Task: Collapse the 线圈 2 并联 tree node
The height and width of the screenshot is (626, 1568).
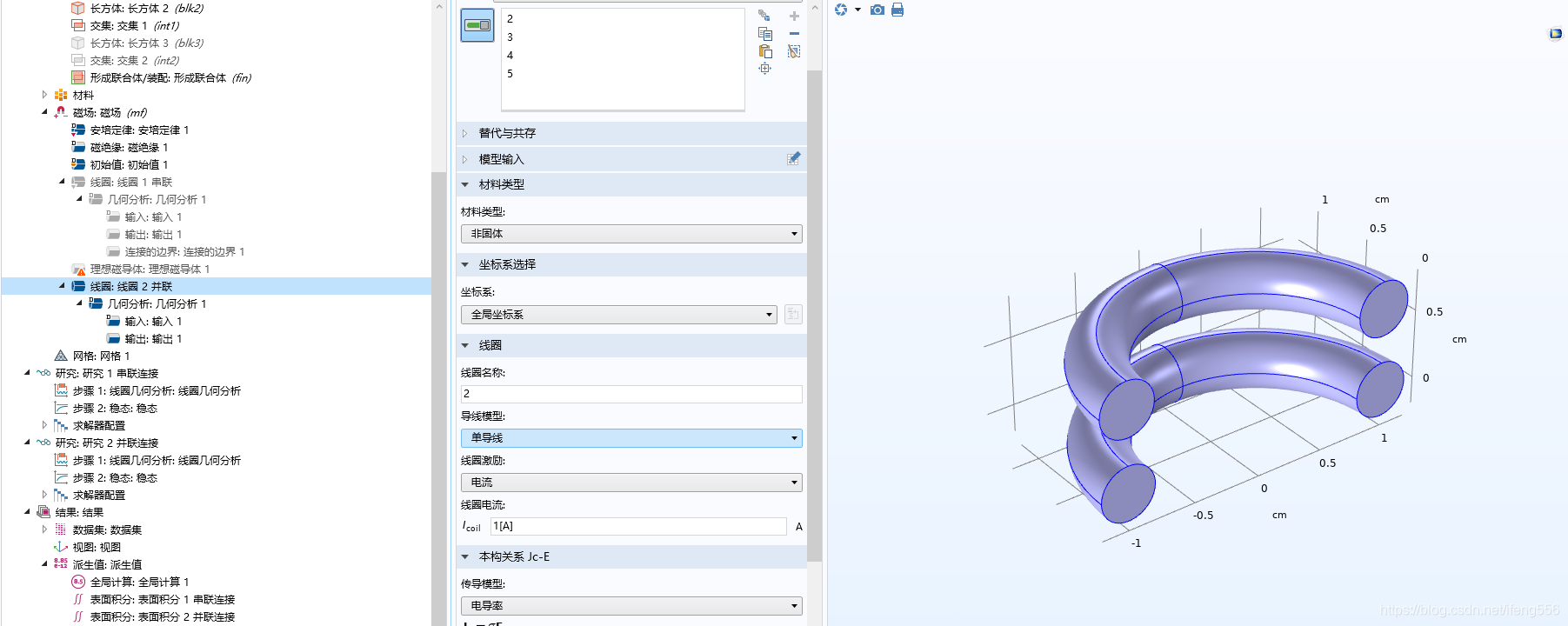Action: pyautogui.click(x=62, y=286)
